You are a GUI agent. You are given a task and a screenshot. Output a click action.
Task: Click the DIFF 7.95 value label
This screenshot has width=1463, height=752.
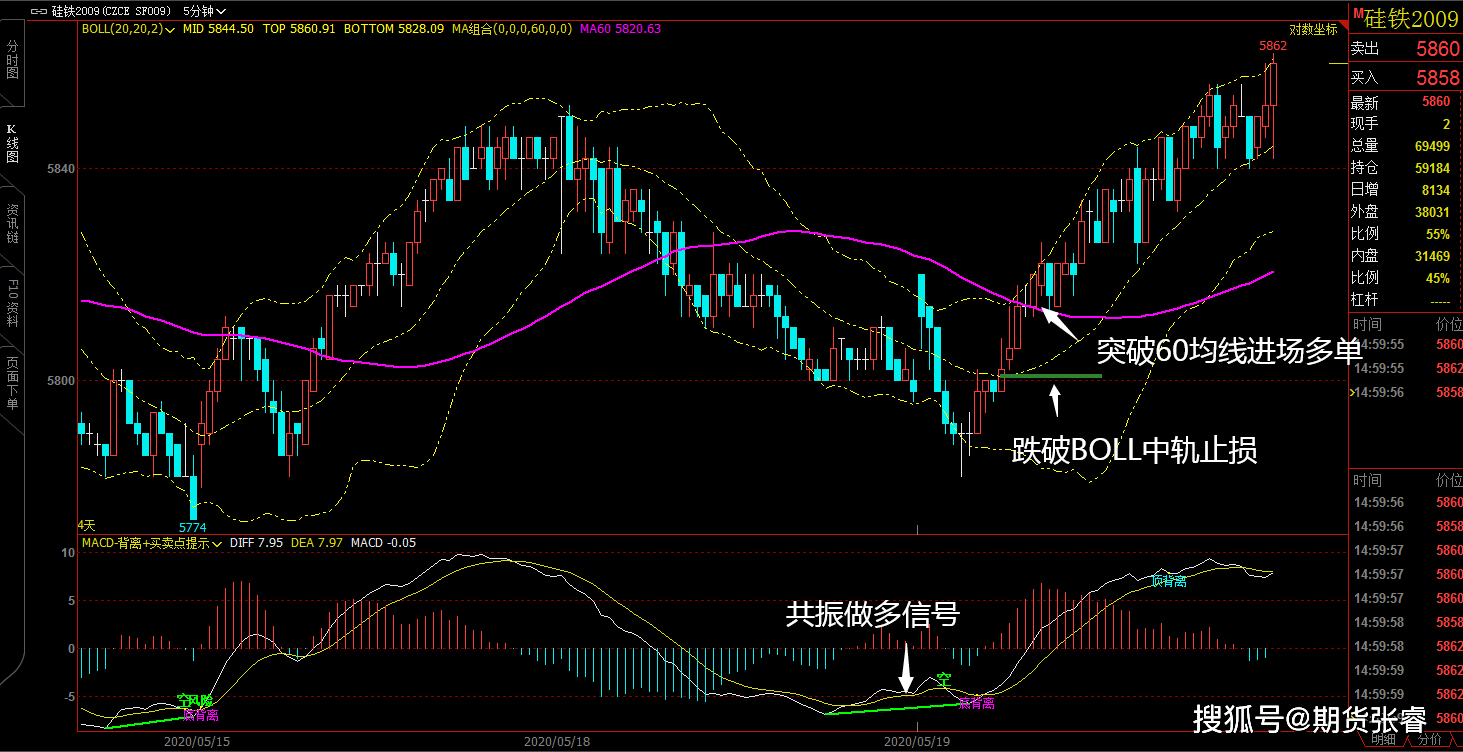[256, 543]
